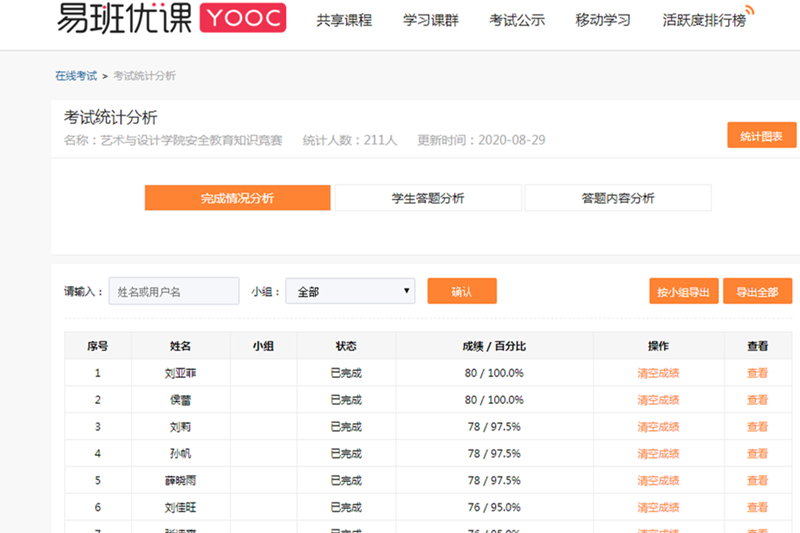Open 查看 link for 刘佳旺
The image size is (800, 533).
click(758, 508)
